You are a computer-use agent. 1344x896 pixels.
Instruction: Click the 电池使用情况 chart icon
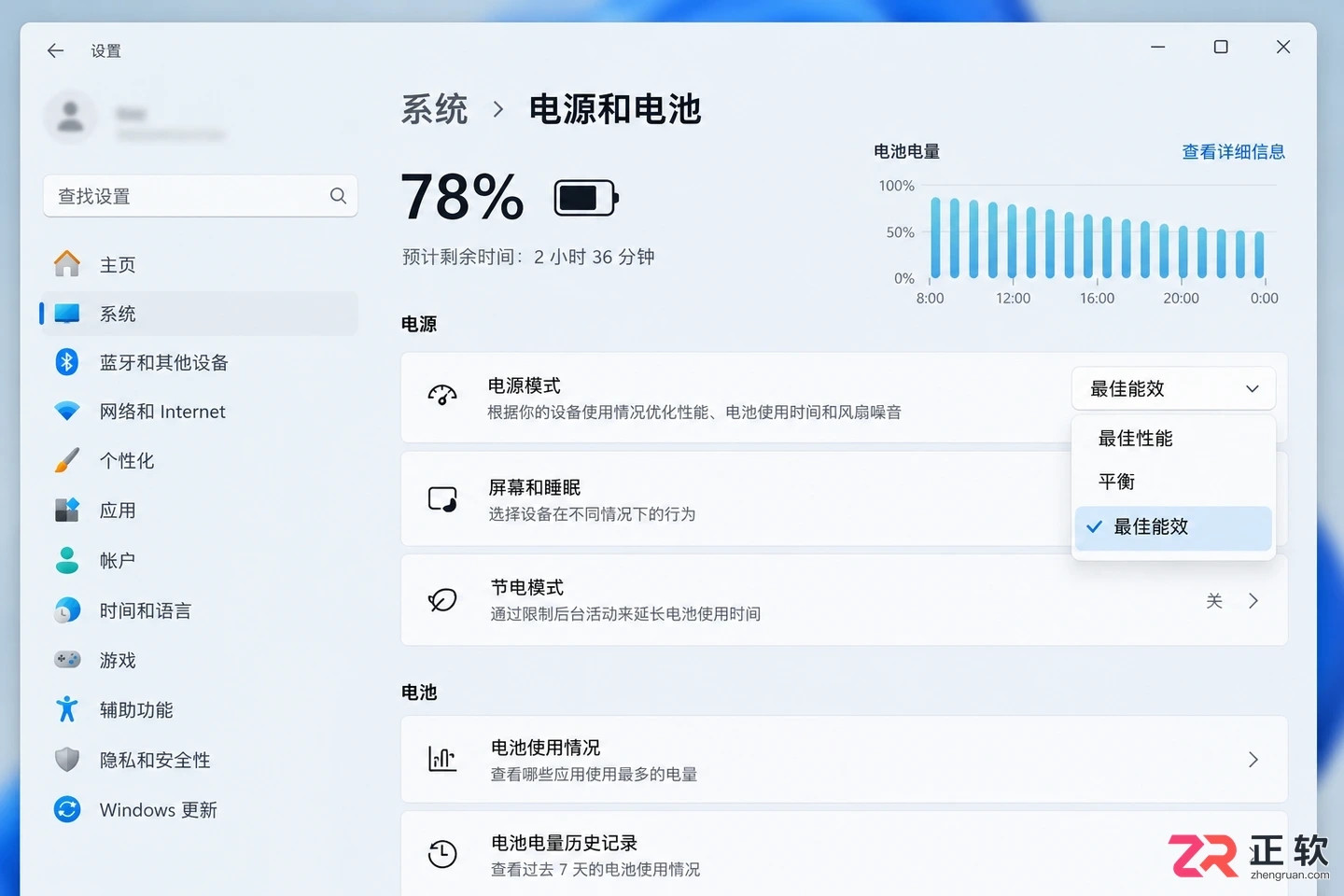pos(442,759)
